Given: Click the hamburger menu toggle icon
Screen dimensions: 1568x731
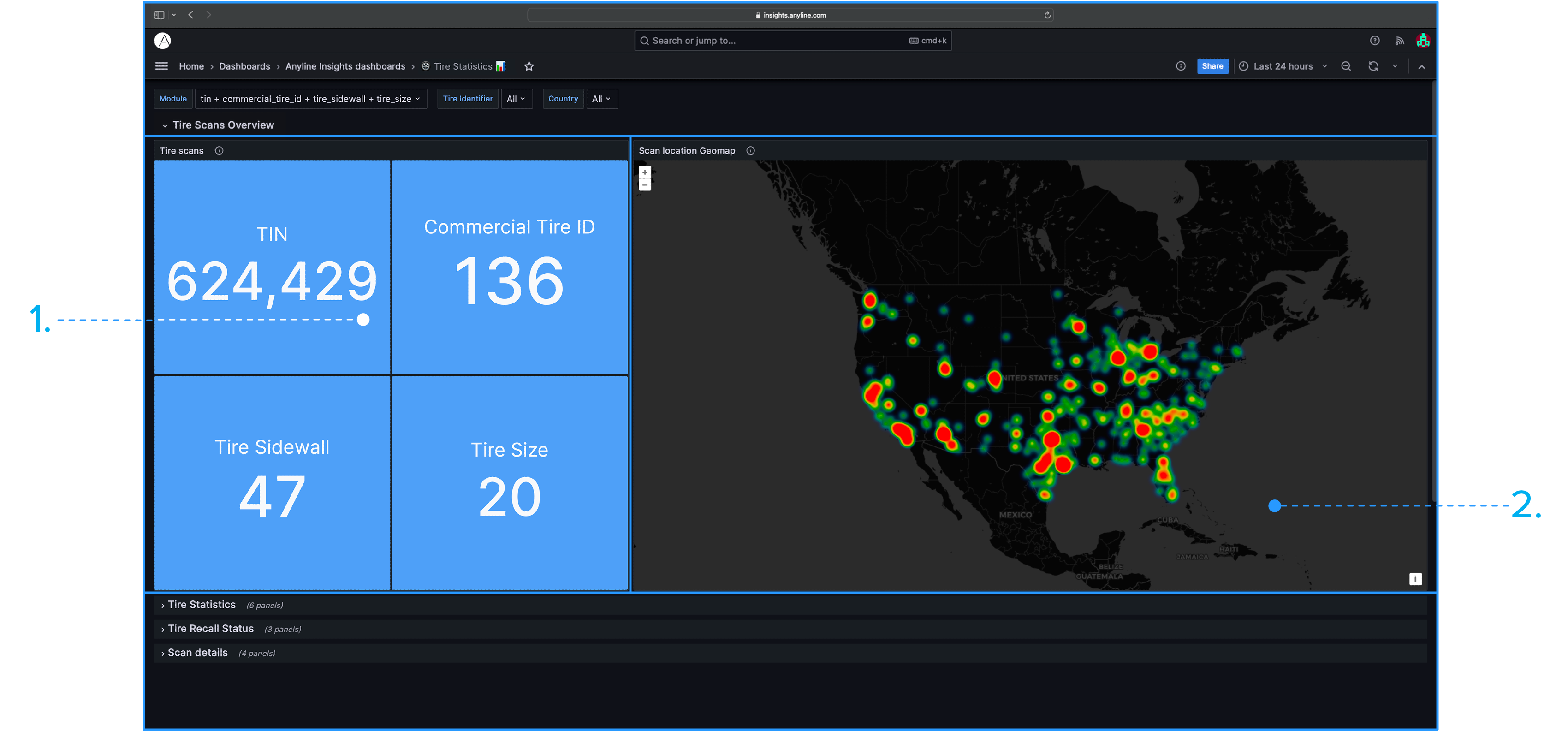Looking at the screenshot, I should click(161, 66).
